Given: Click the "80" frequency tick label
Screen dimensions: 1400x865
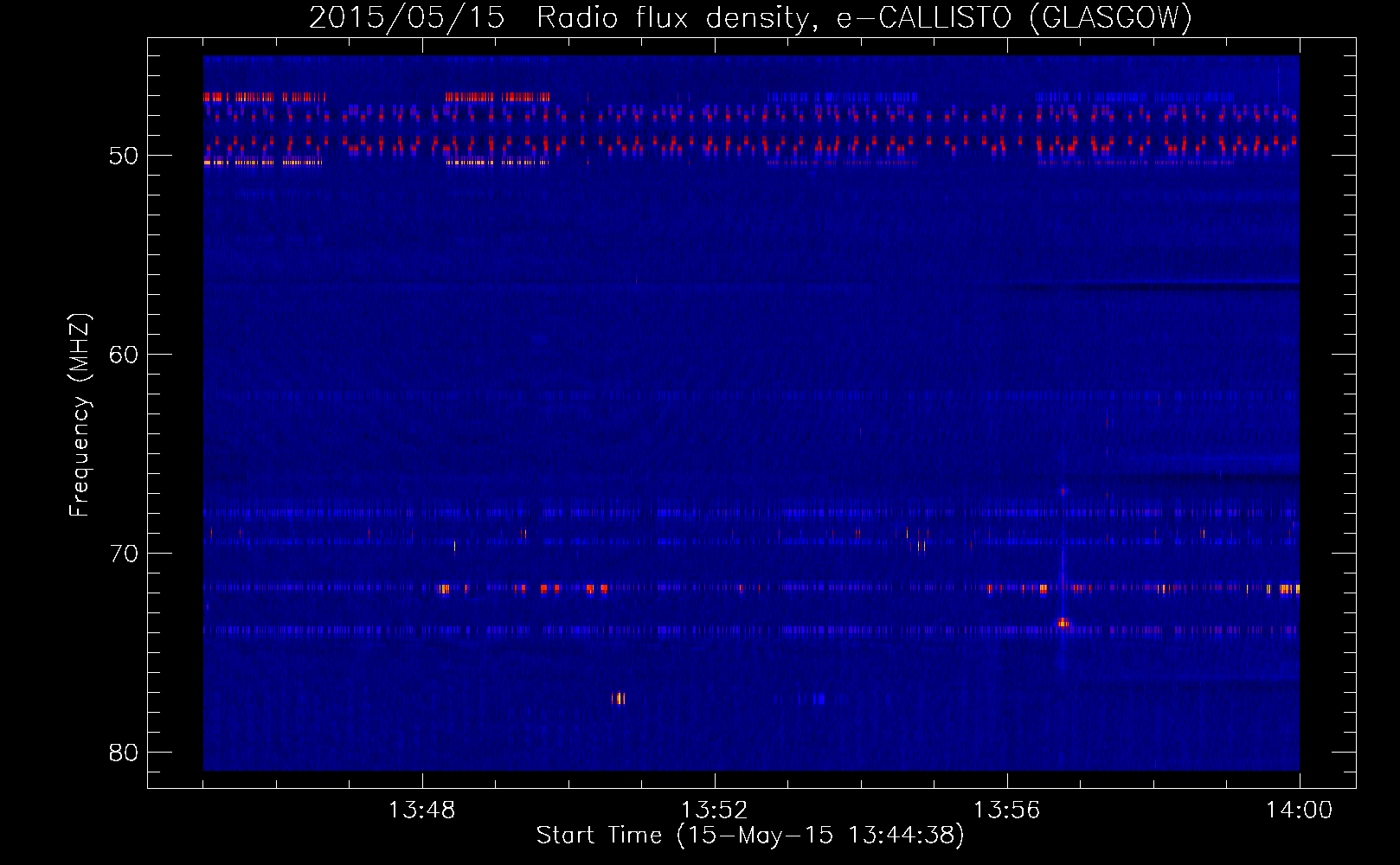Looking at the screenshot, I should (124, 753).
